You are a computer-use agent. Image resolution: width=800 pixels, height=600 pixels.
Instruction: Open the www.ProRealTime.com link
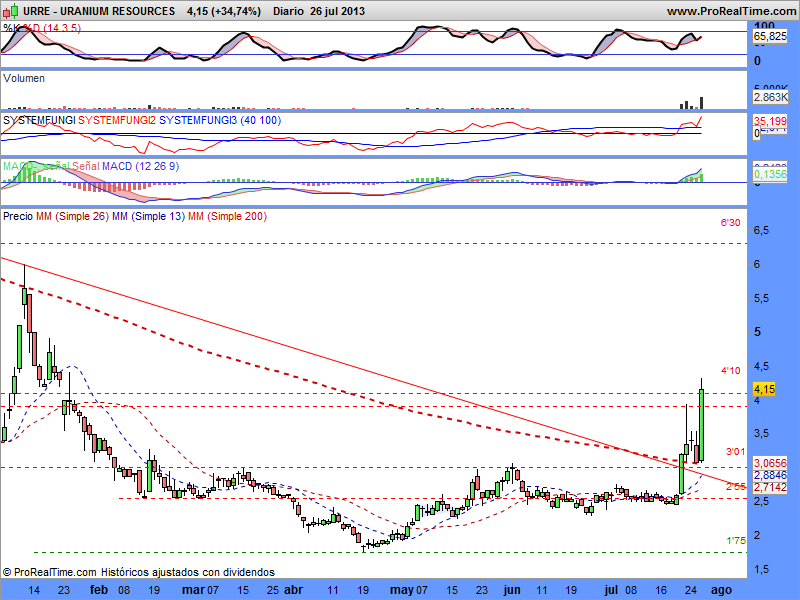pos(731,11)
